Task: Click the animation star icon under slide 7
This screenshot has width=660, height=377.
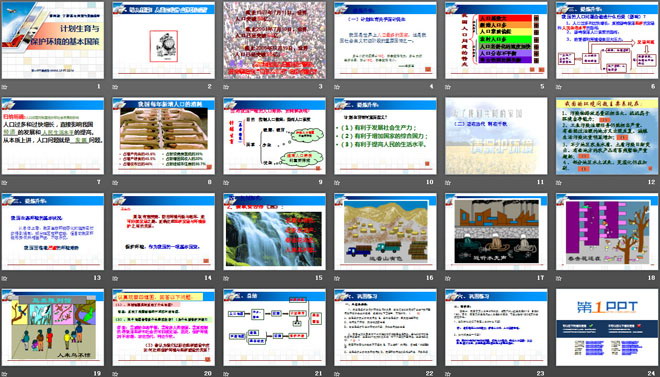Action: [4, 183]
